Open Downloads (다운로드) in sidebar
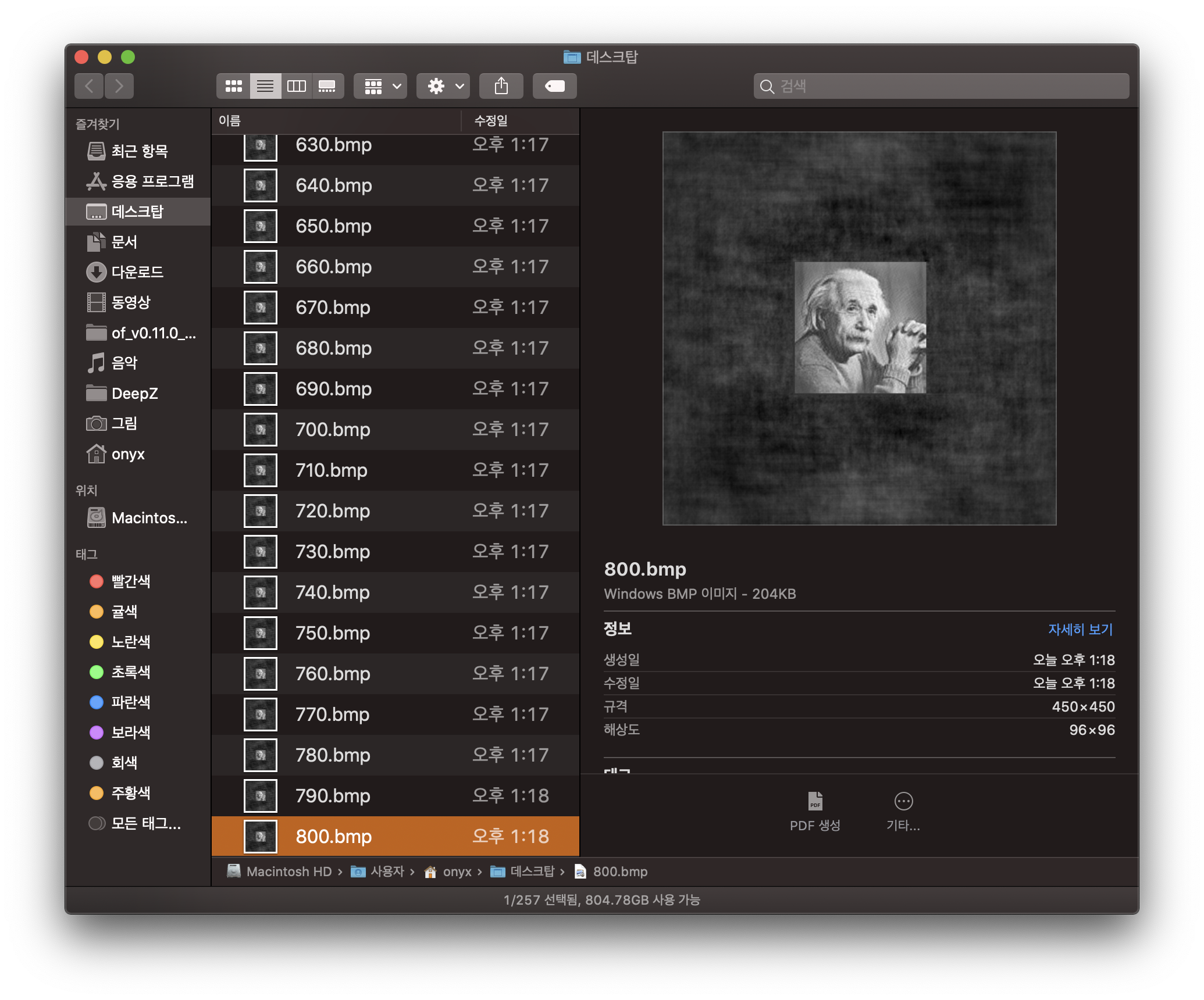1204x1000 pixels. point(137,272)
